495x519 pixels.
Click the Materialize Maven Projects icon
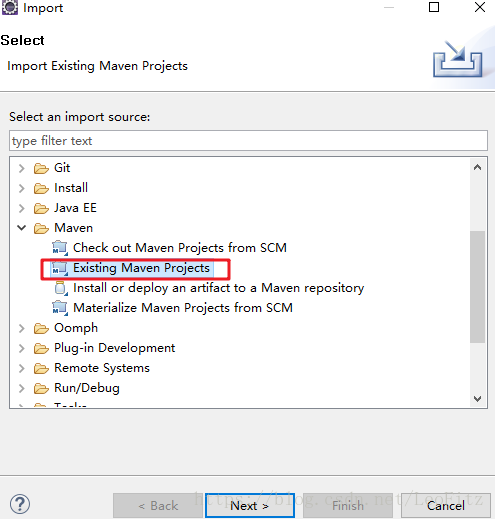pos(60,308)
